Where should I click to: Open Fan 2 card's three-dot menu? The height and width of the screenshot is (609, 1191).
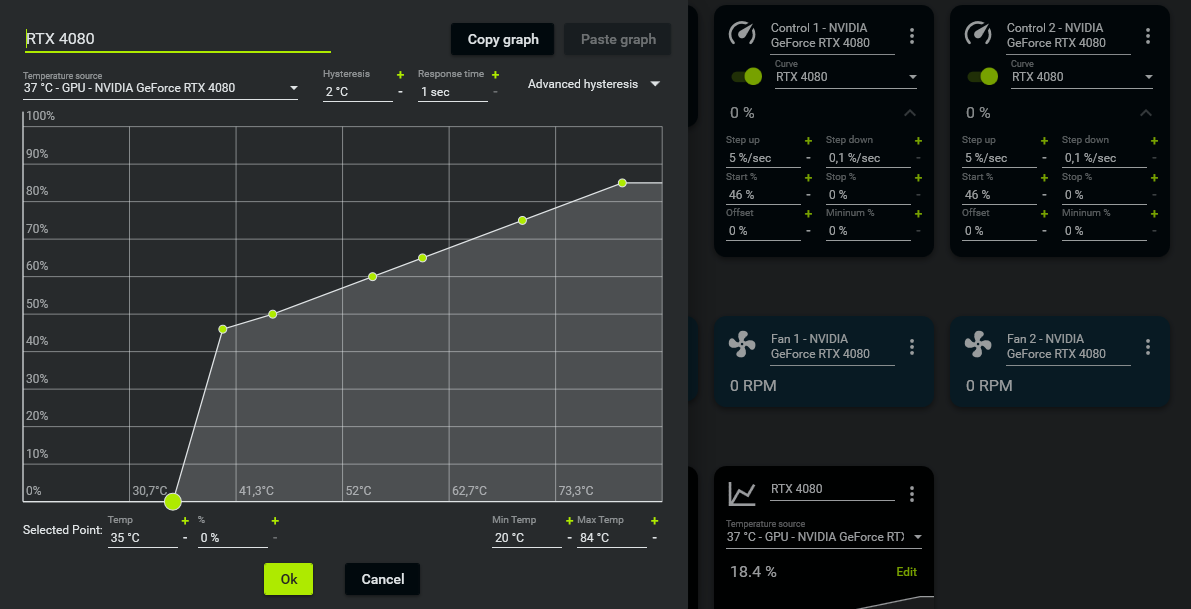point(1148,347)
